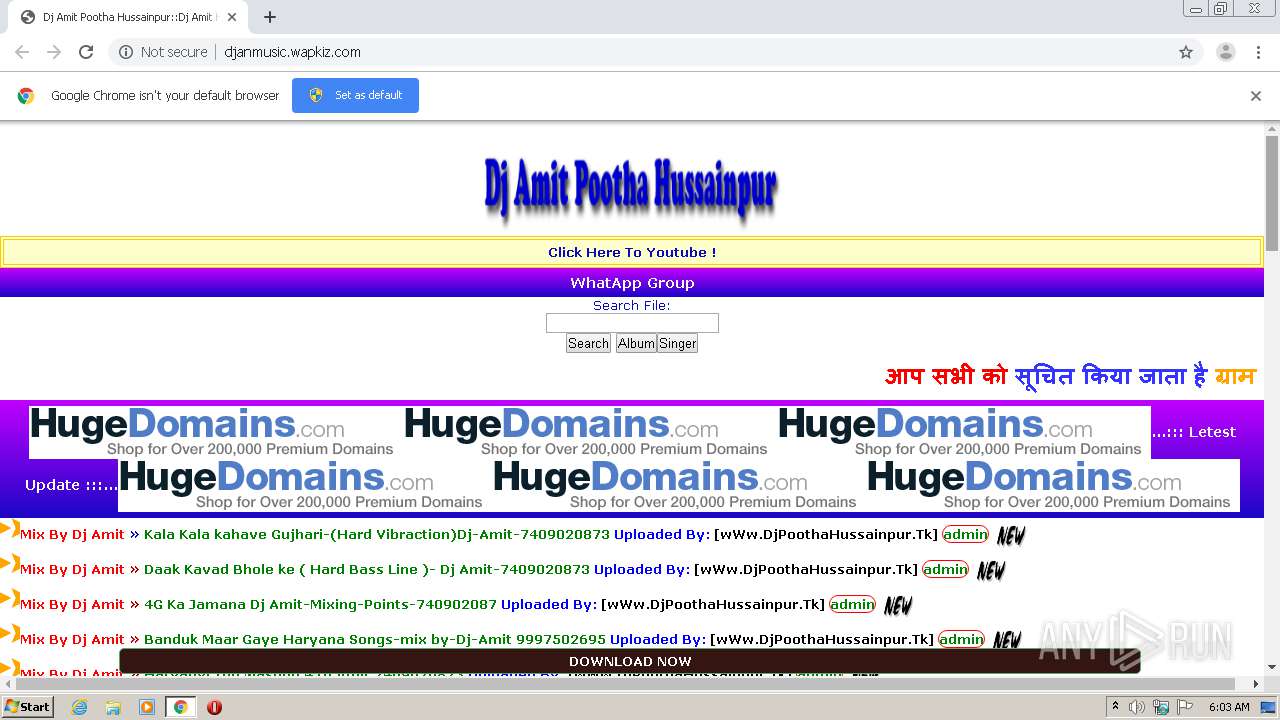Open the Windows Start menu

point(27,706)
